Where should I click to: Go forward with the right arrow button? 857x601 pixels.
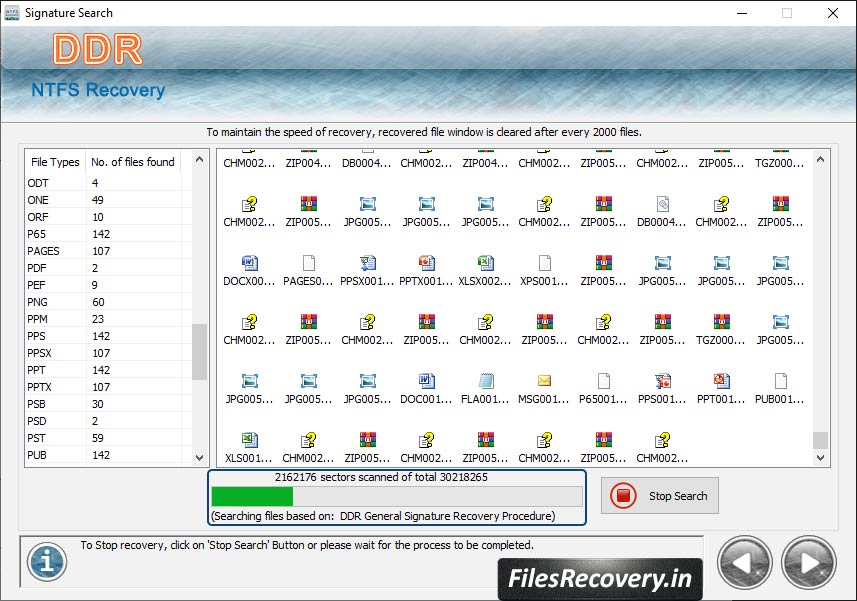click(808, 563)
